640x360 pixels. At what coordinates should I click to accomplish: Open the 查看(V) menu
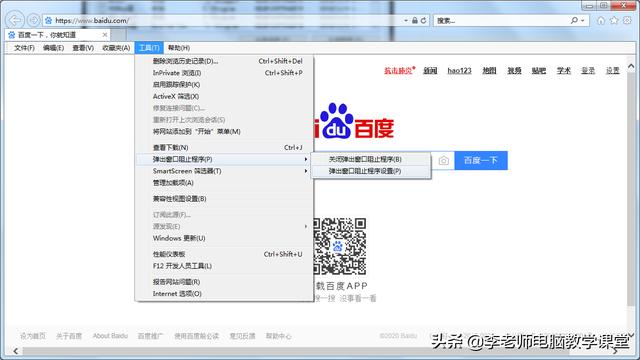click(83, 48)
